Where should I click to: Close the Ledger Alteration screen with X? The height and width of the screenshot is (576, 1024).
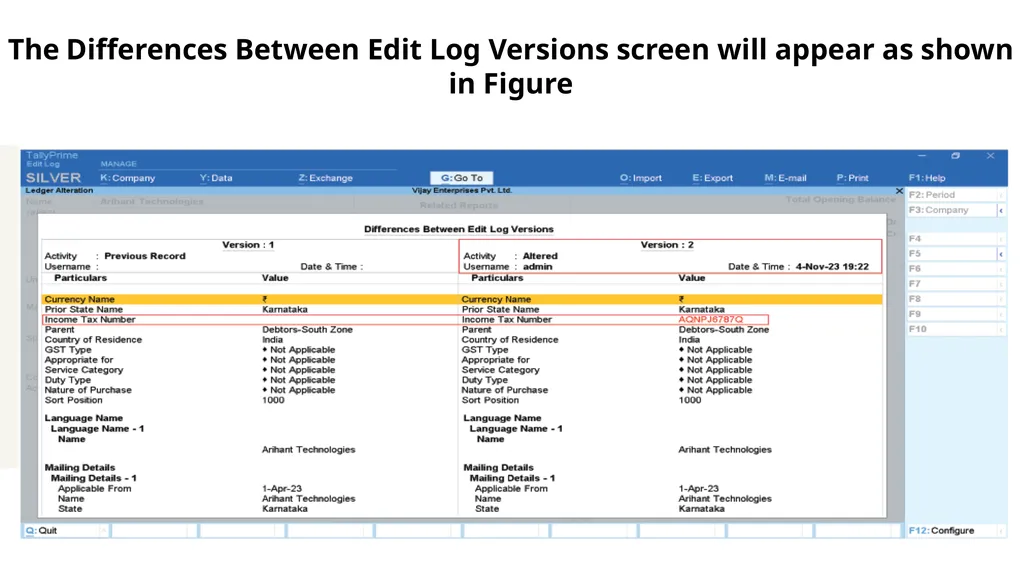click(899, 191)
